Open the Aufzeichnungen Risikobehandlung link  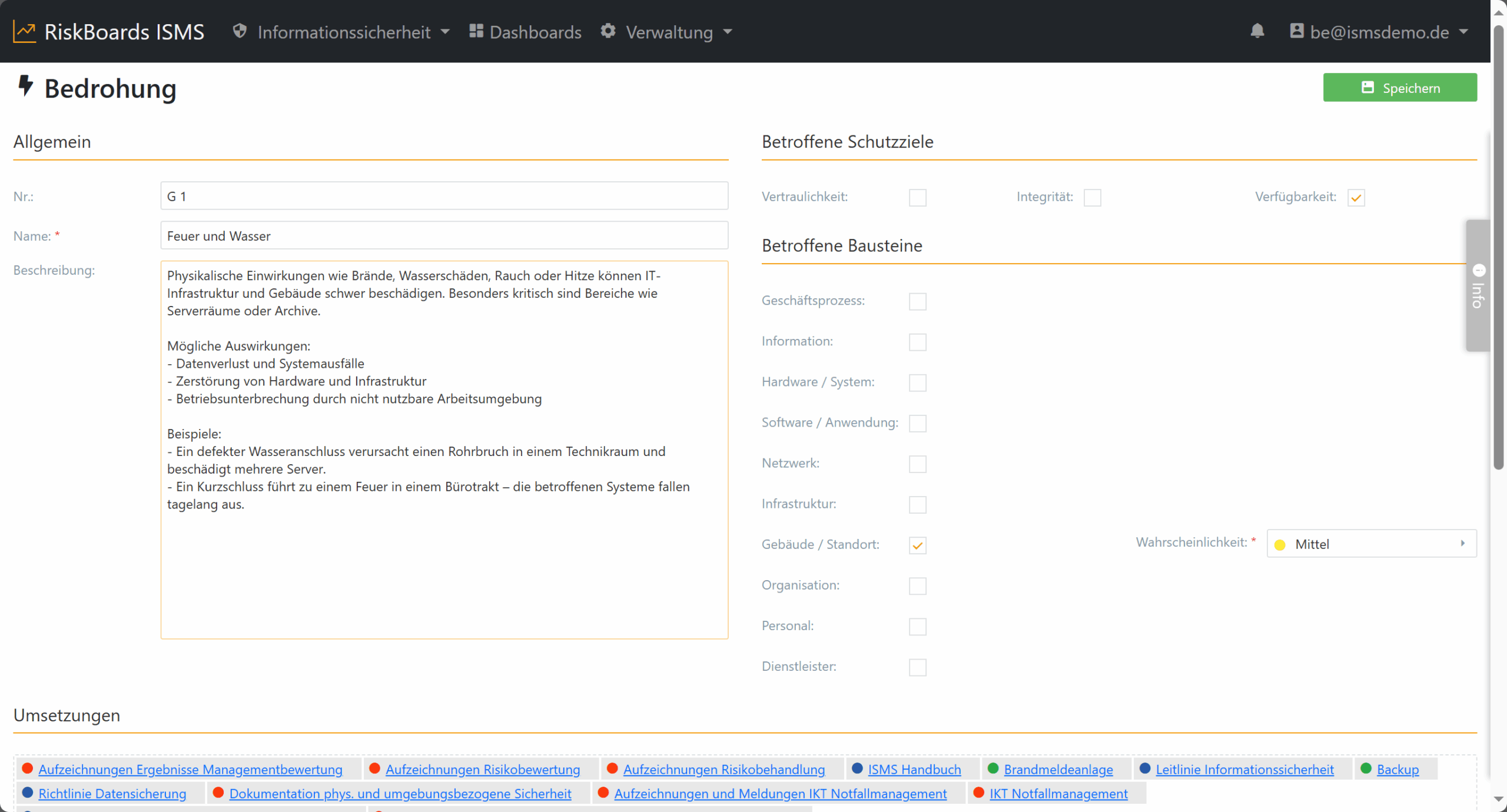pos(724,769)
